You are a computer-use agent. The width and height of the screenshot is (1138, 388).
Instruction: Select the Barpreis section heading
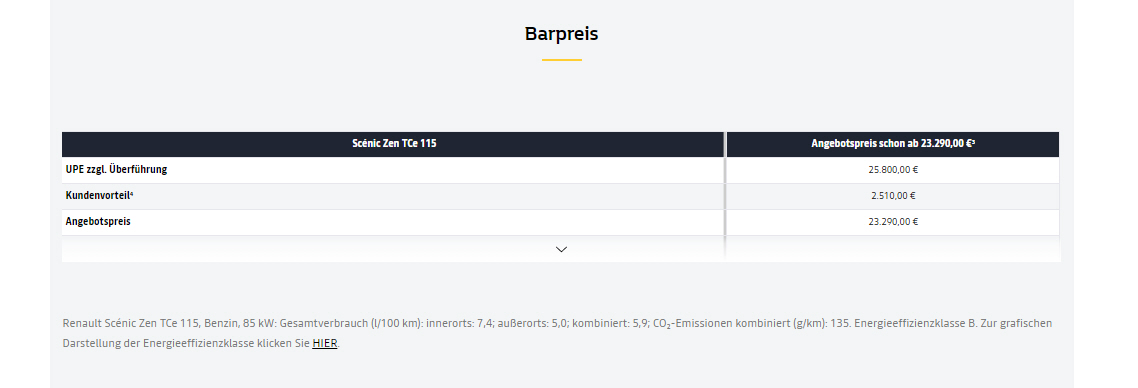coord(562,33)
